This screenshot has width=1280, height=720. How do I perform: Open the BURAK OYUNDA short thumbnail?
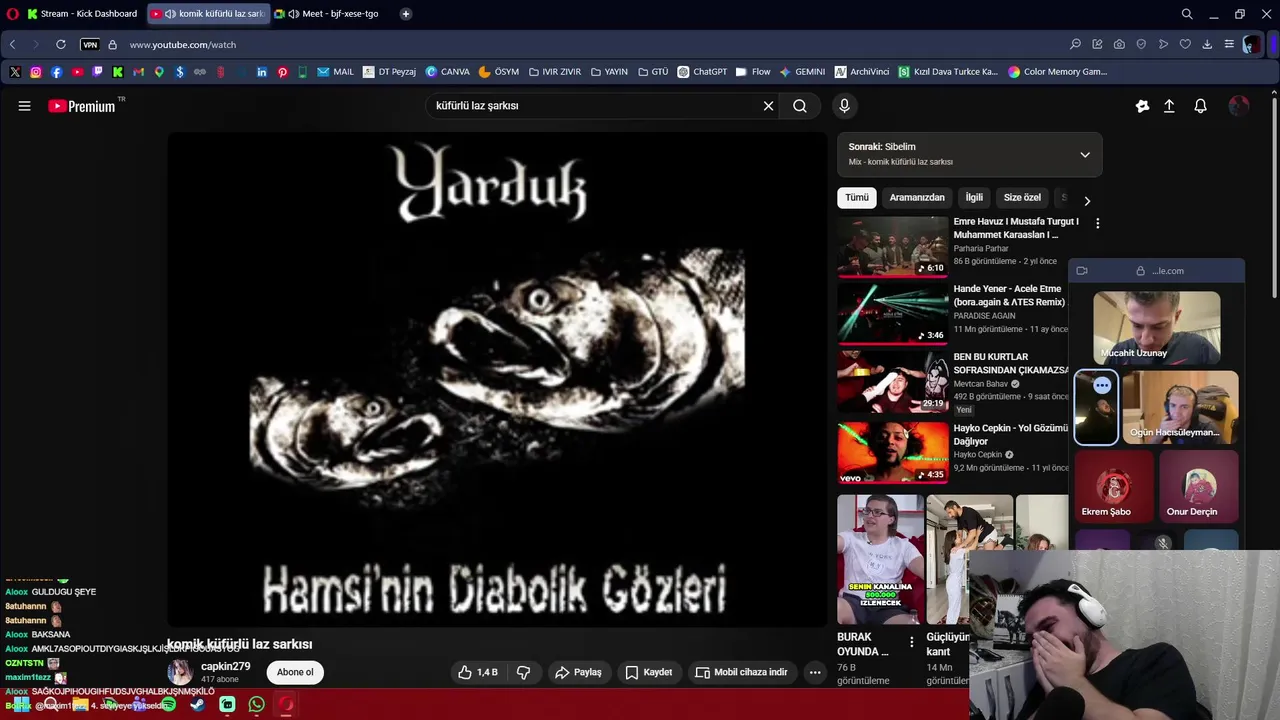pos(880,559)
